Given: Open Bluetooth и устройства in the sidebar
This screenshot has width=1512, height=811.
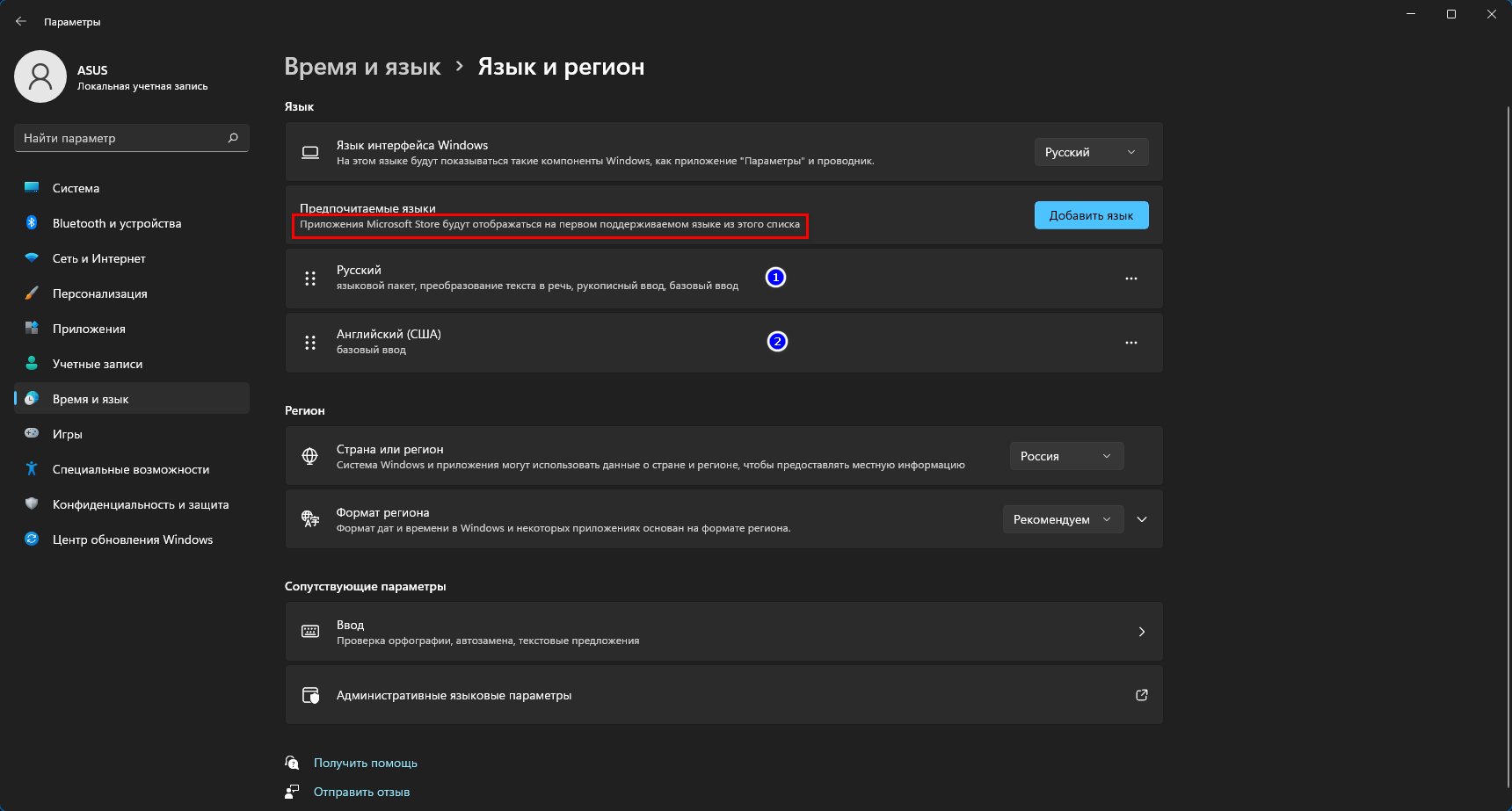Looking at the screenshot, I should [117, 223].
